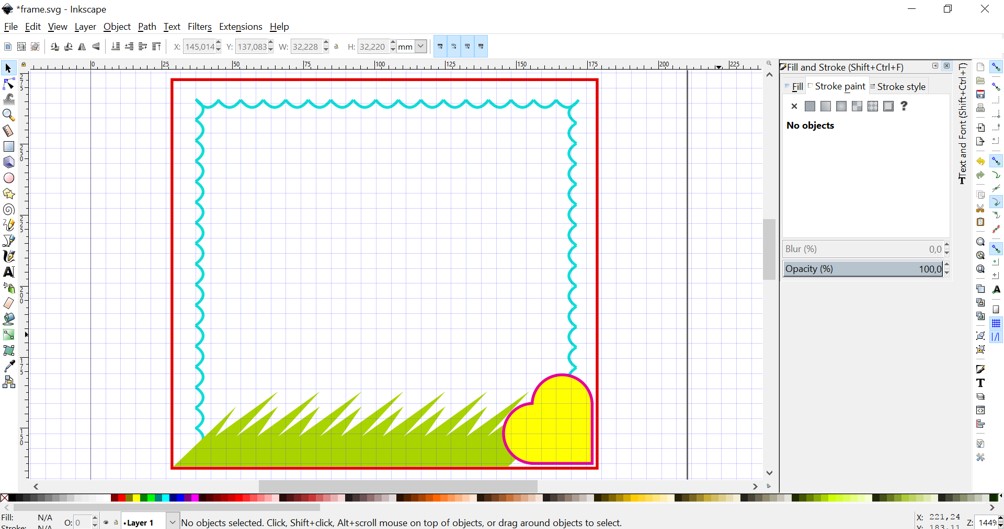The image size is (1004, 529).
Task: Select the Gradient tool
Action: point(8,334)
